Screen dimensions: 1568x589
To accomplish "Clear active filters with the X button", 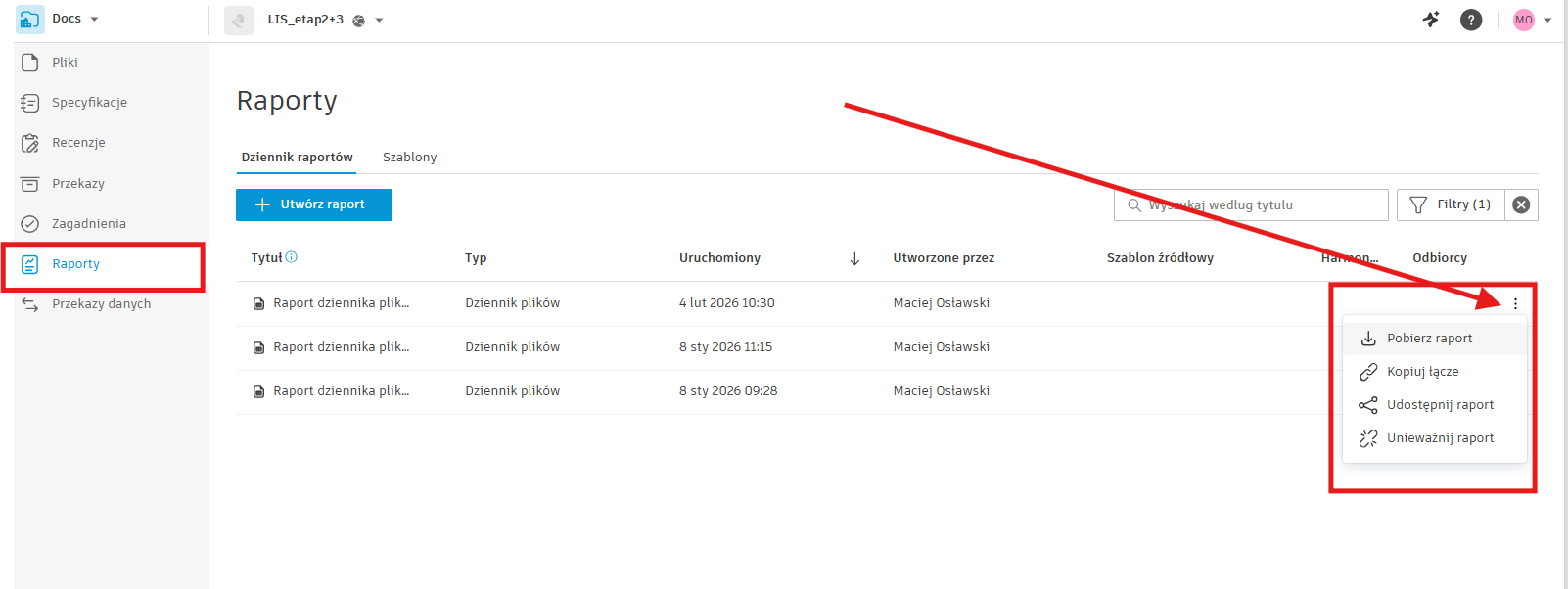I will pos(1521,204).
